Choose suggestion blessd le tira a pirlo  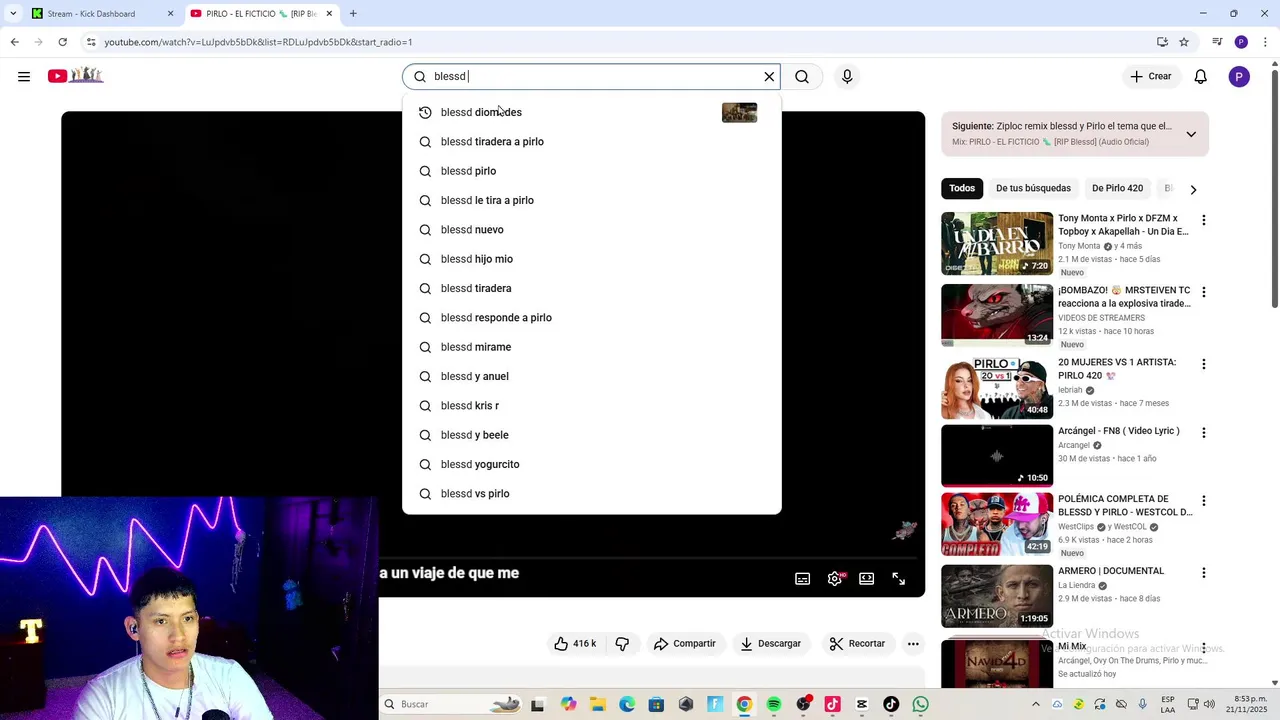pyautogui.click(x=591, y=200)
